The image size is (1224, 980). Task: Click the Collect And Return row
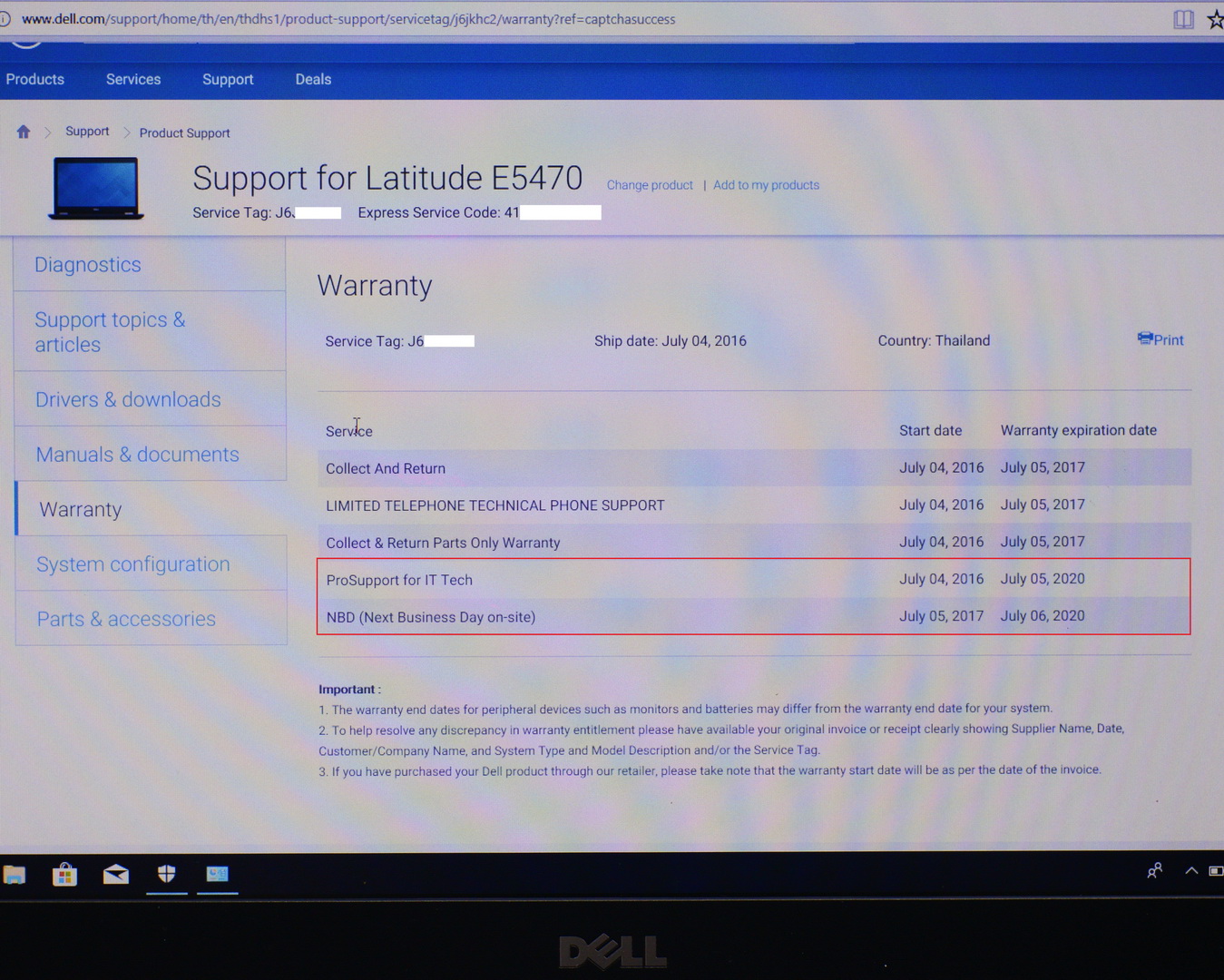pyautogui.click(x=754, y=467)
